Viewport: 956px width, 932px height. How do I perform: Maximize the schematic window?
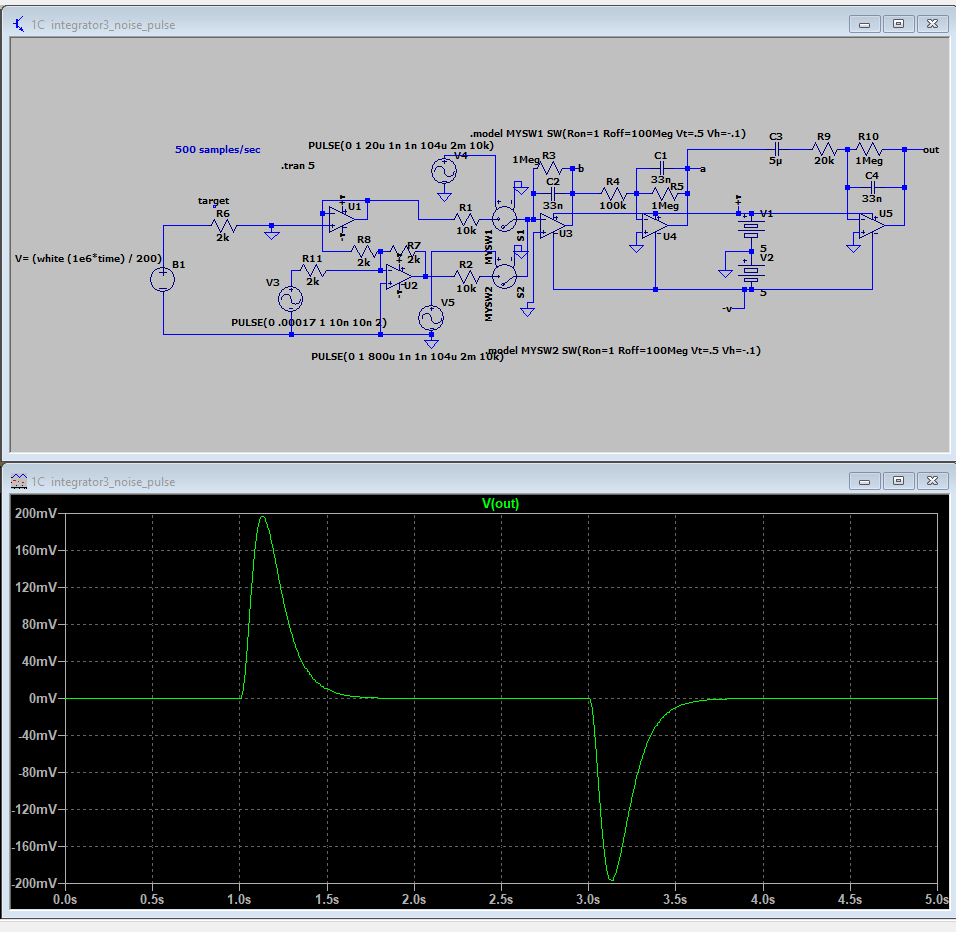point(898,24)
